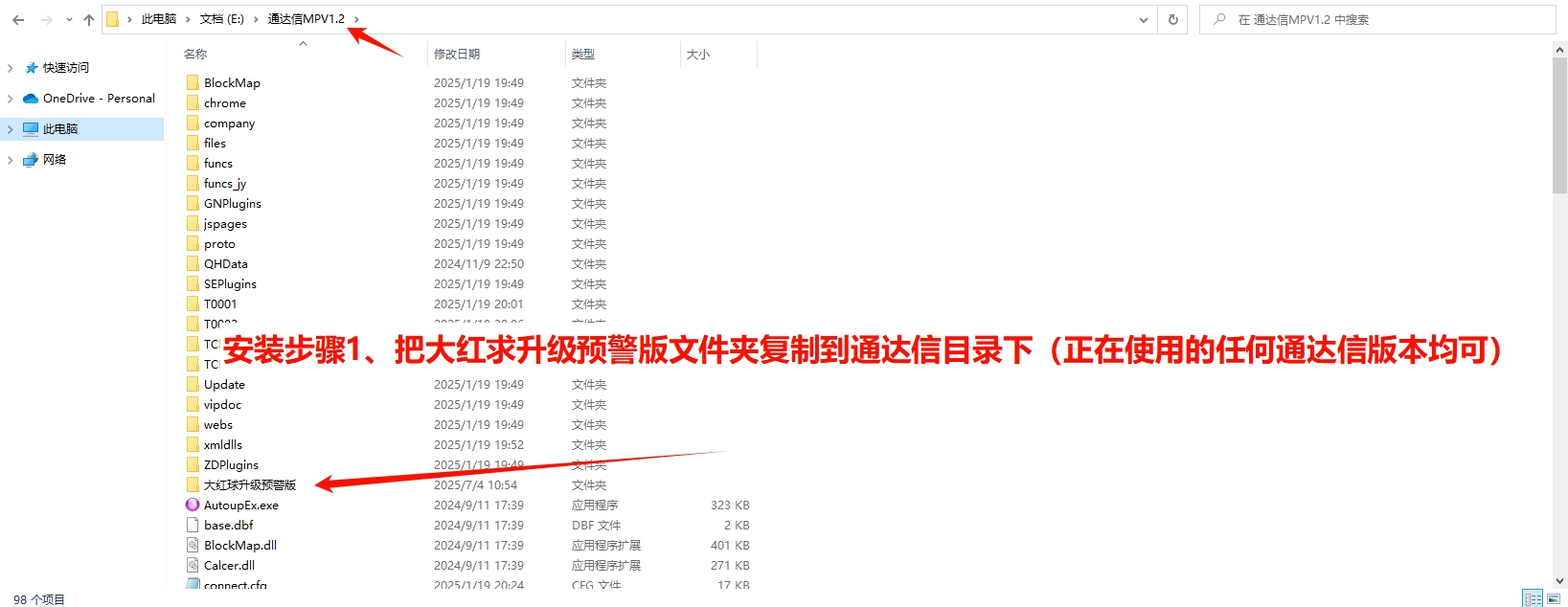The image size is (1568, 607).
Task: Select the xmldlls folder icon
Action: [x=193, y=444]
